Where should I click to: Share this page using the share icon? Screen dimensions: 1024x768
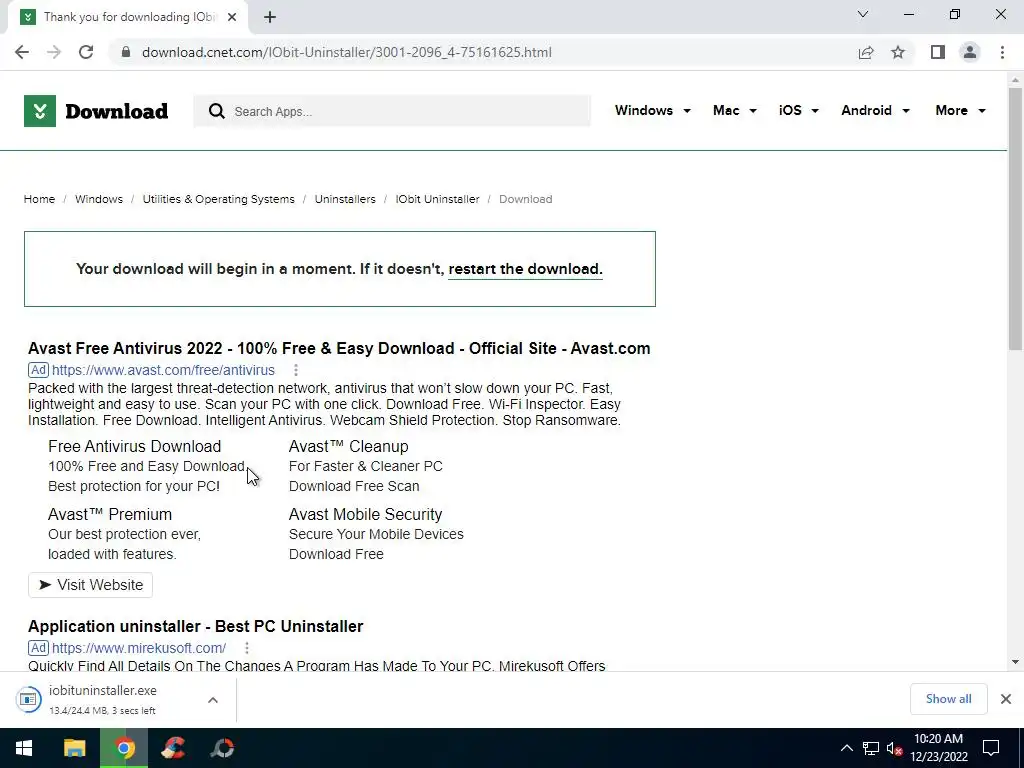coord(866,52)
